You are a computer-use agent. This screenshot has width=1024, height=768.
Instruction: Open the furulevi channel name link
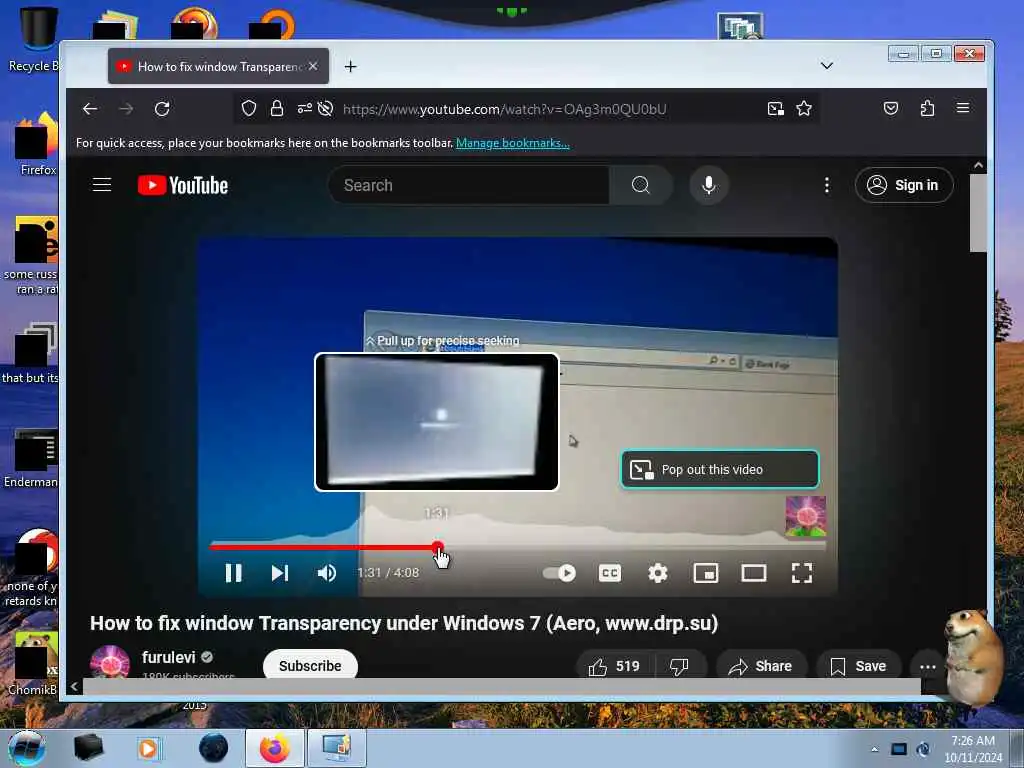click(168, 657)
